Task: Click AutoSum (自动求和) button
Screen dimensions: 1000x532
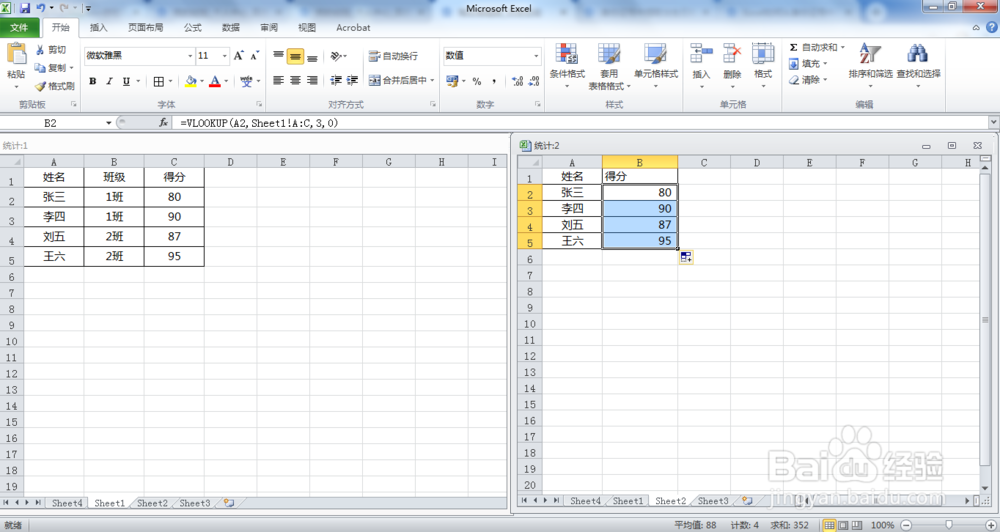Action: click(813, 48)
